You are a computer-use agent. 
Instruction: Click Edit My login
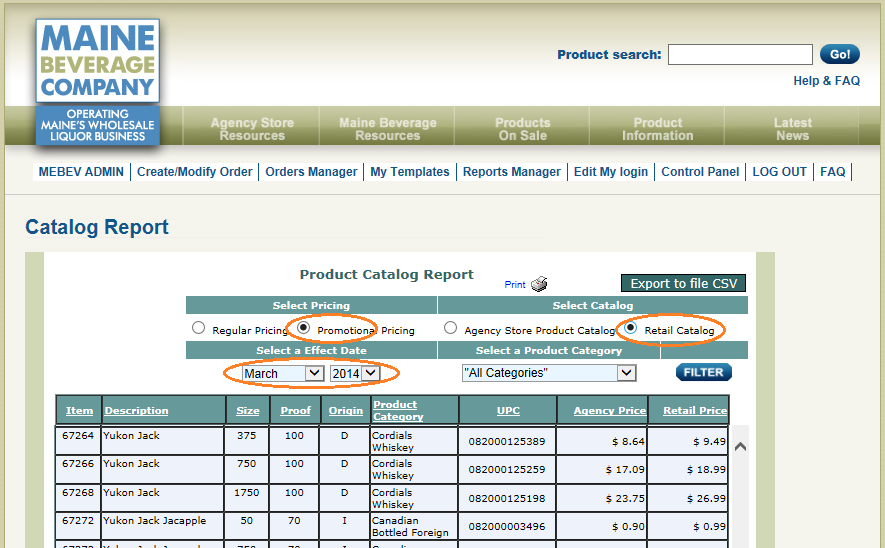coord(611,172)
